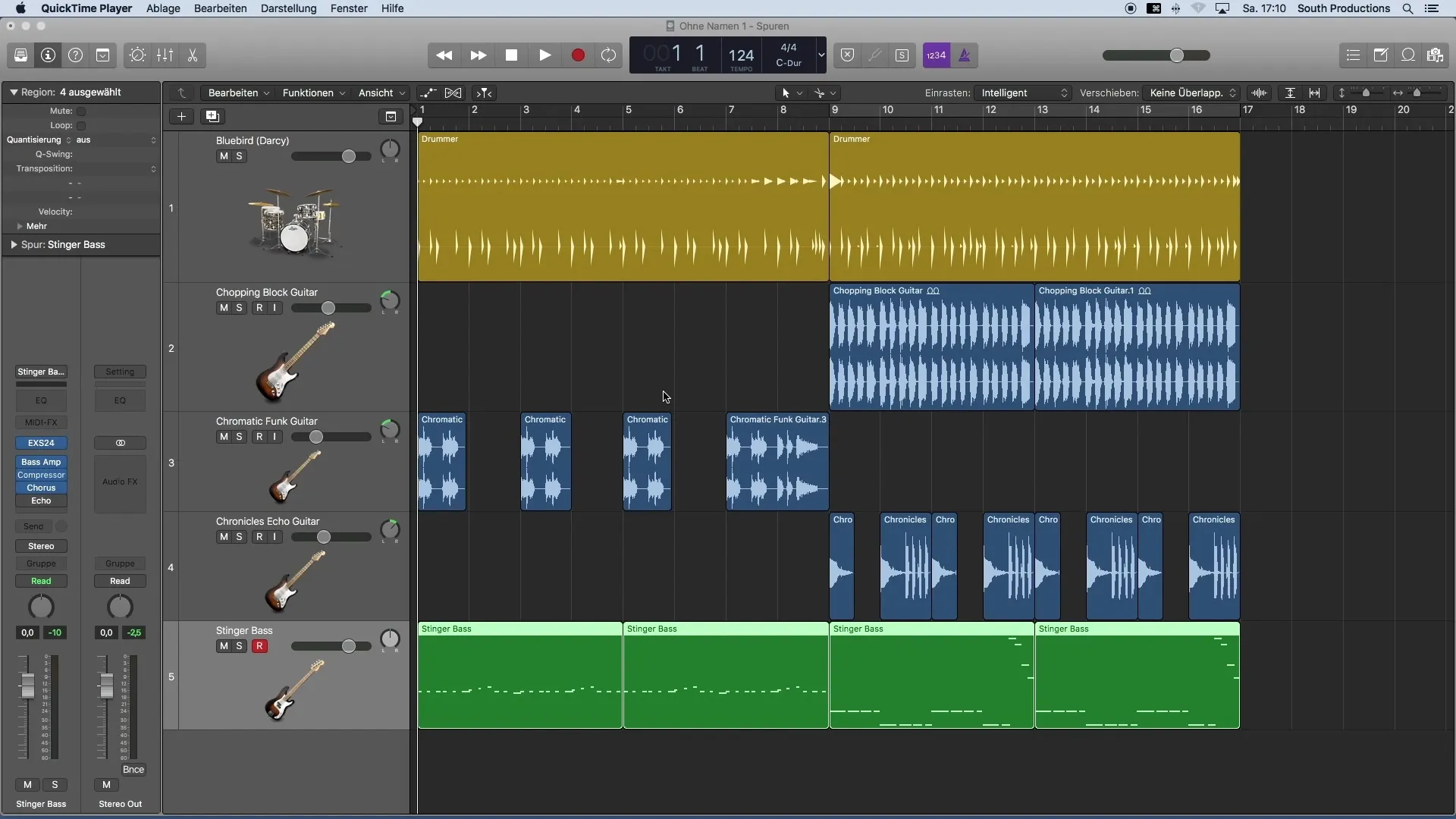Open the List Editors icon
Image resolution: width=1456 pixels, height=819 pixels.
pos(1353,55)
